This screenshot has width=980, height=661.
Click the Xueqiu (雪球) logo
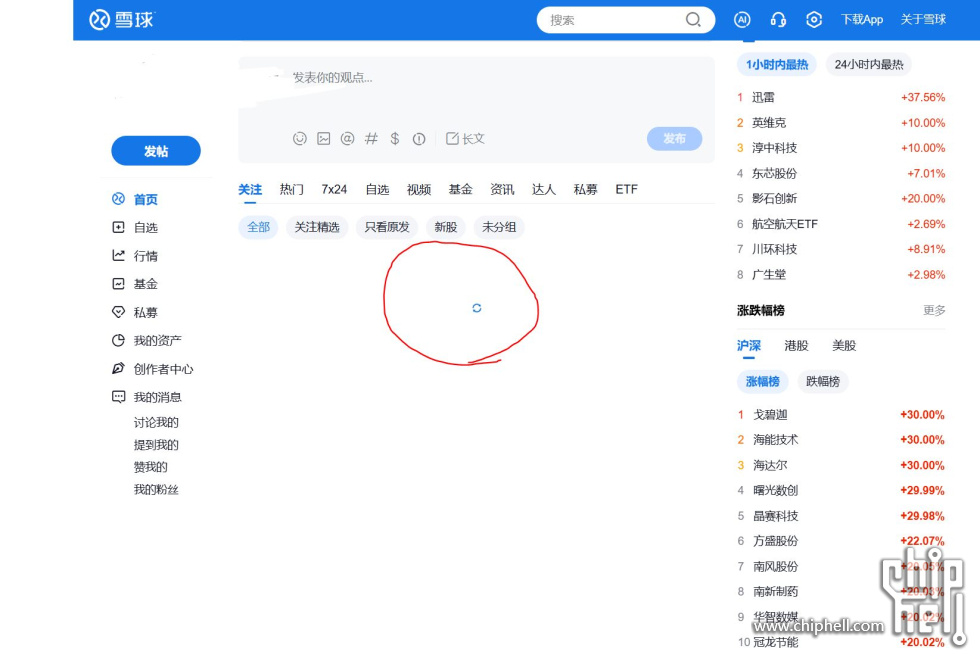[121, 20]
